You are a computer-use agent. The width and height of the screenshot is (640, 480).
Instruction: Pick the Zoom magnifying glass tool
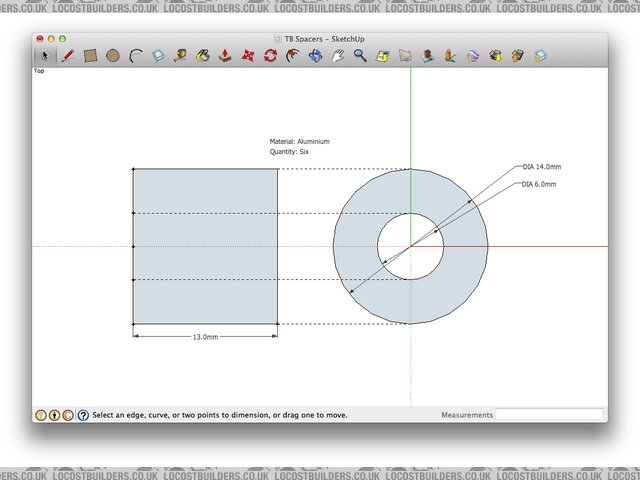pos(360,56)
